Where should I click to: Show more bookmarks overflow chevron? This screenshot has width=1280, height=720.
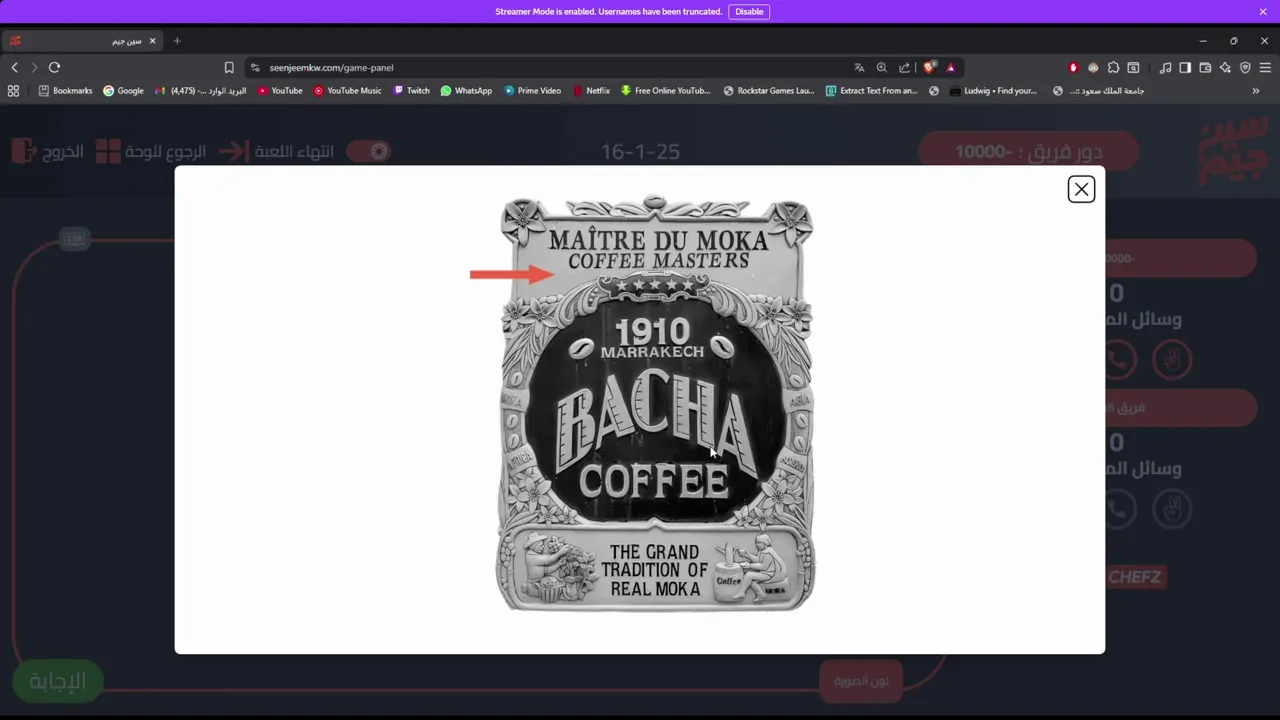click(x=1256, y=90)
